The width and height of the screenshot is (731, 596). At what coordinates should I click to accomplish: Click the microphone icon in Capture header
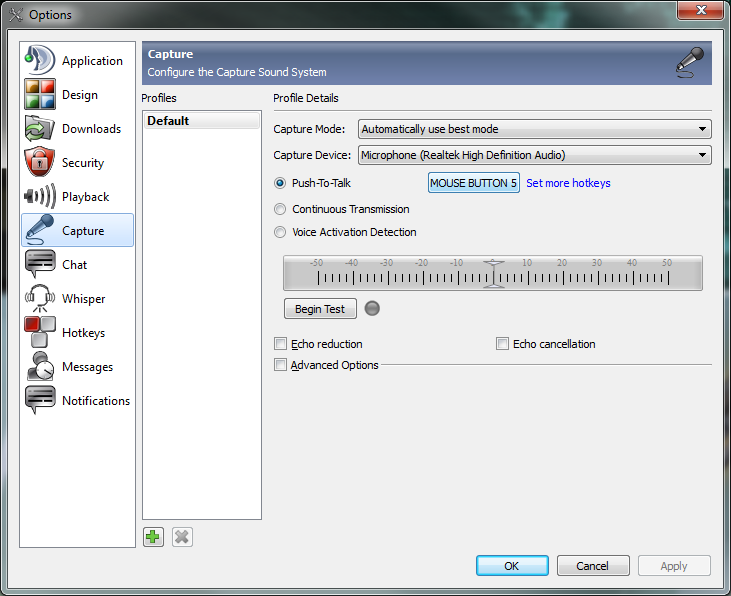(690, 62)
